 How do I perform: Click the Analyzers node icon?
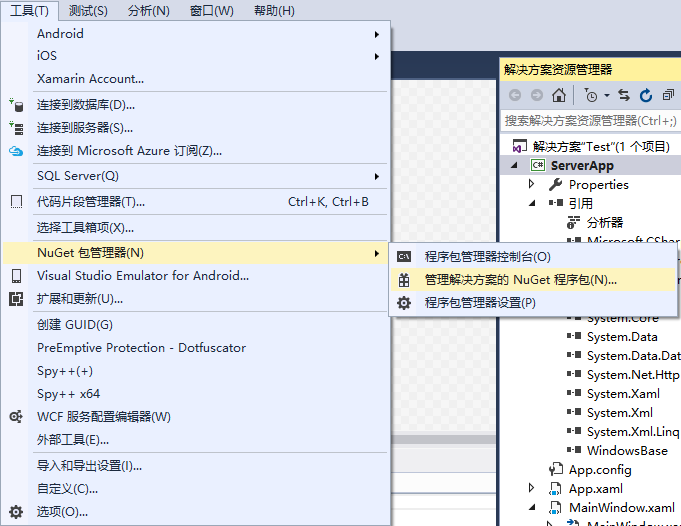pyautogui.click(x=573, y=223)
